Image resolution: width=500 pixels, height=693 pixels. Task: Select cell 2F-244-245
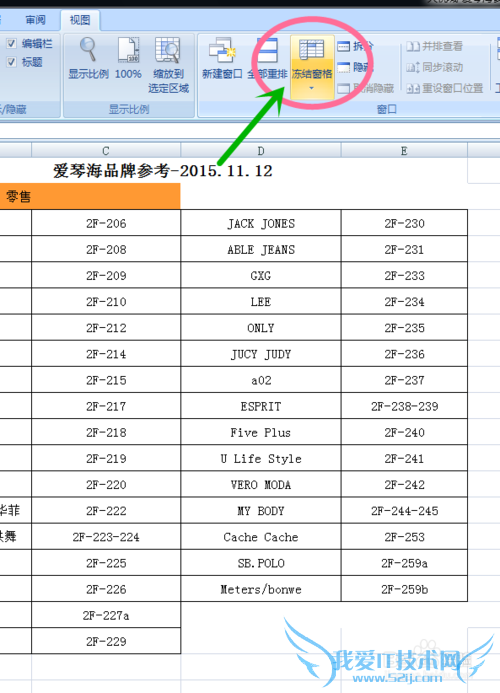[x=404, y=510]
